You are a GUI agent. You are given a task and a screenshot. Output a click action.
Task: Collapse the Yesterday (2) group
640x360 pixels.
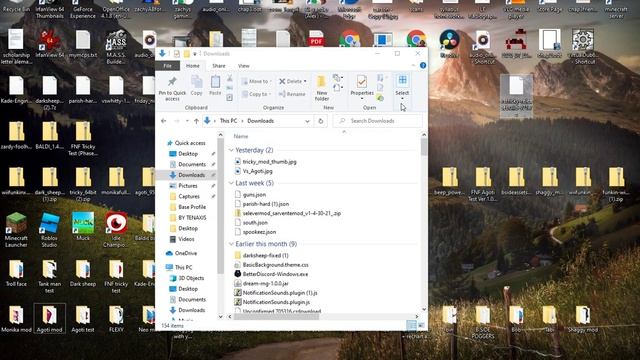(231, 150)
